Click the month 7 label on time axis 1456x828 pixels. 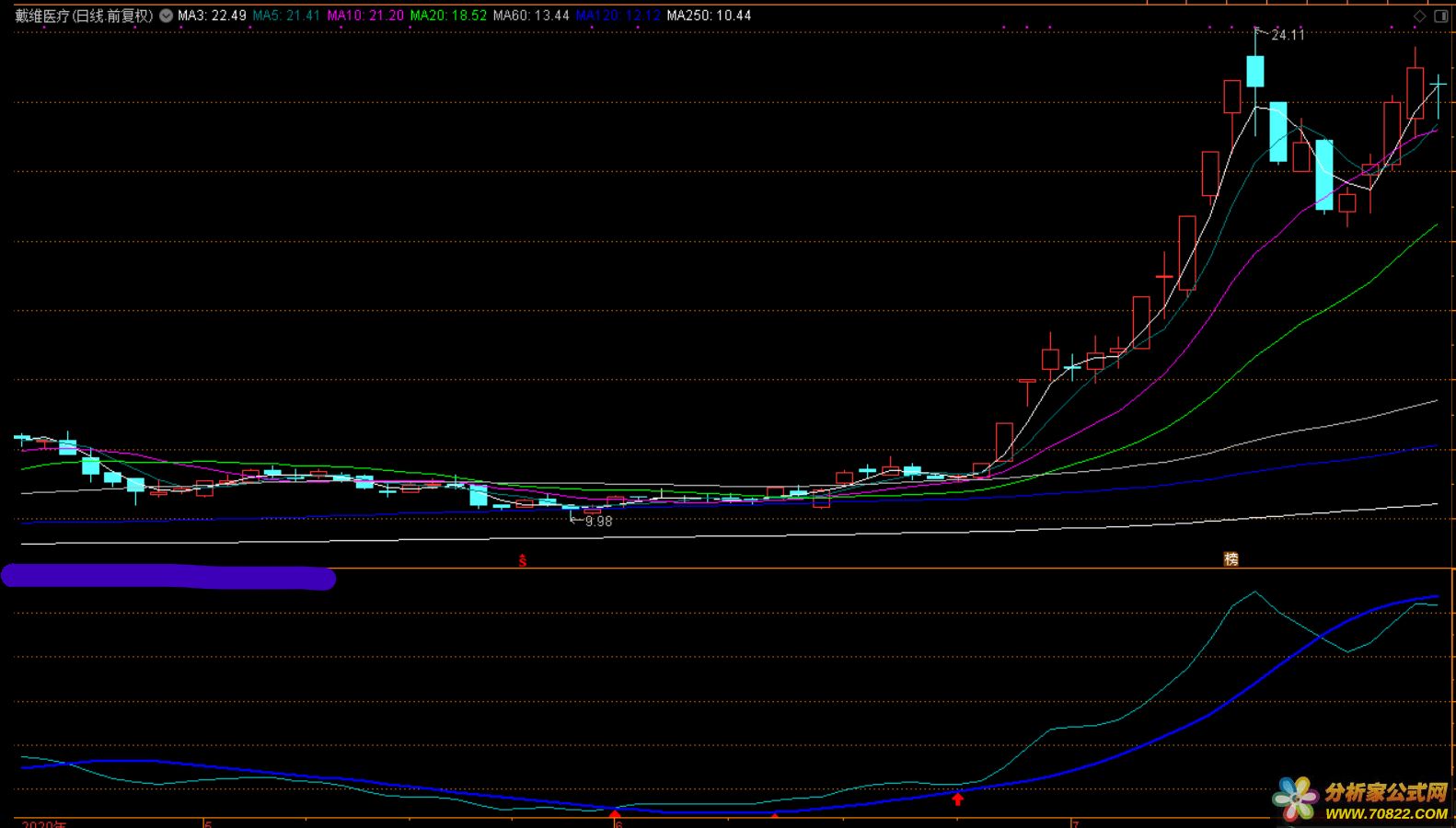tap(1074, 824)
